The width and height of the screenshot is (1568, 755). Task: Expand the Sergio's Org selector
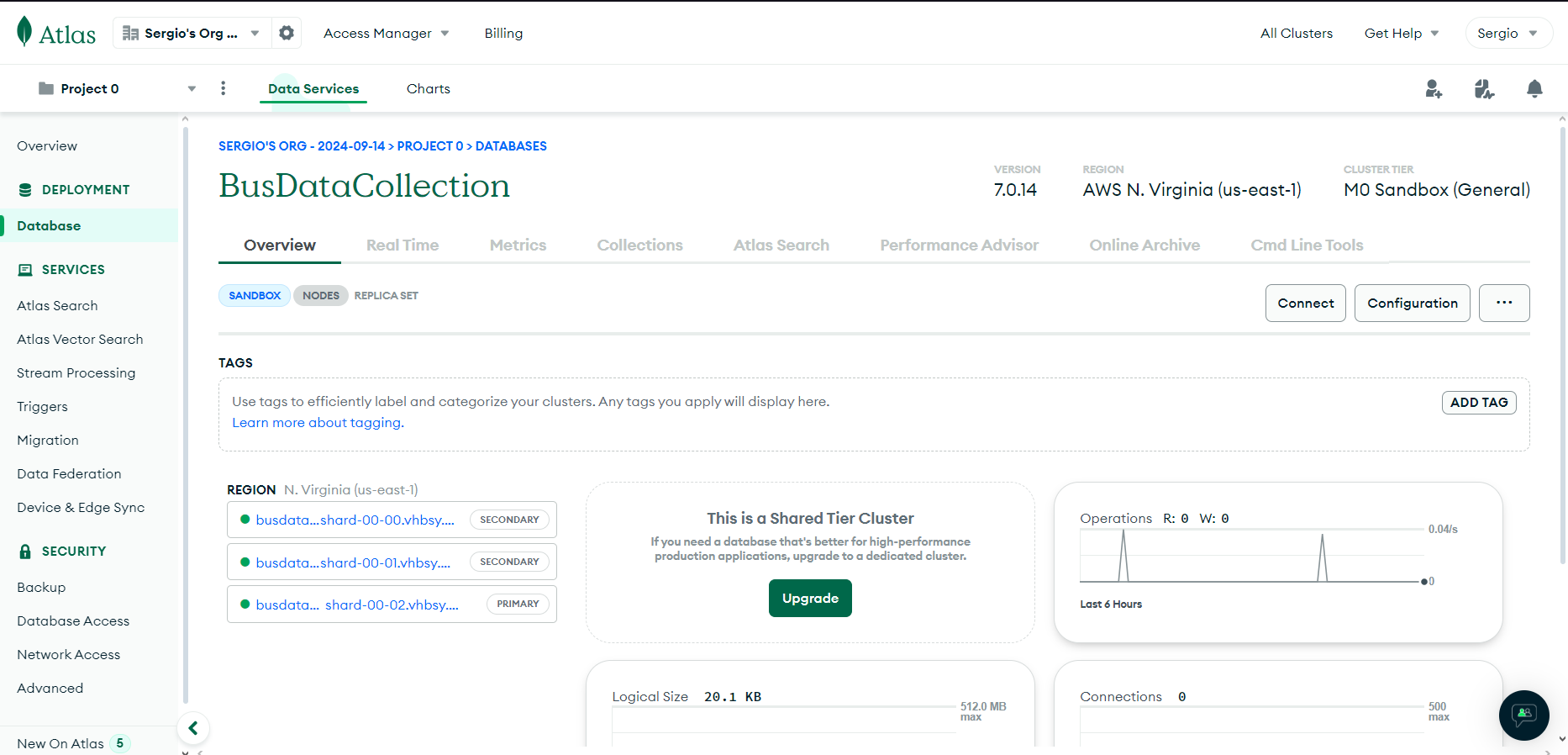click(191, 33)
